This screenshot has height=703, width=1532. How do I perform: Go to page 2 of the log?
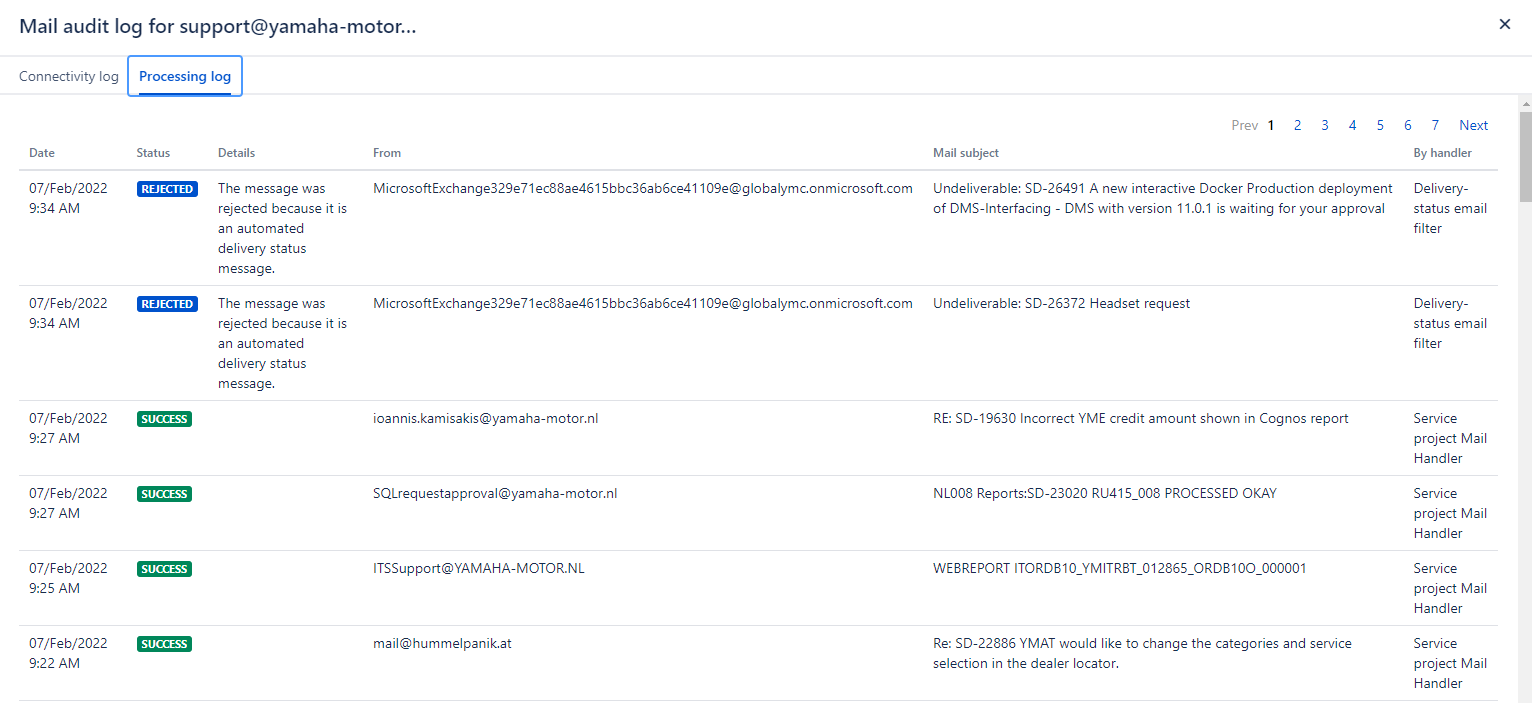coord(1297,125)
